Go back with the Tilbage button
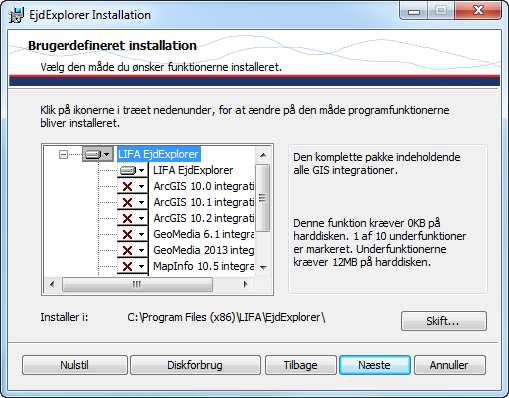Viewport: 509px width, 398px height. click(x=301, y=365)
